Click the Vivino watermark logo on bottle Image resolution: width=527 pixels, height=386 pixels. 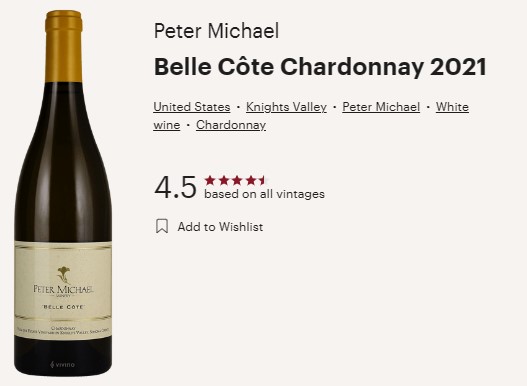pyautogui.click(x=63, y=364)
